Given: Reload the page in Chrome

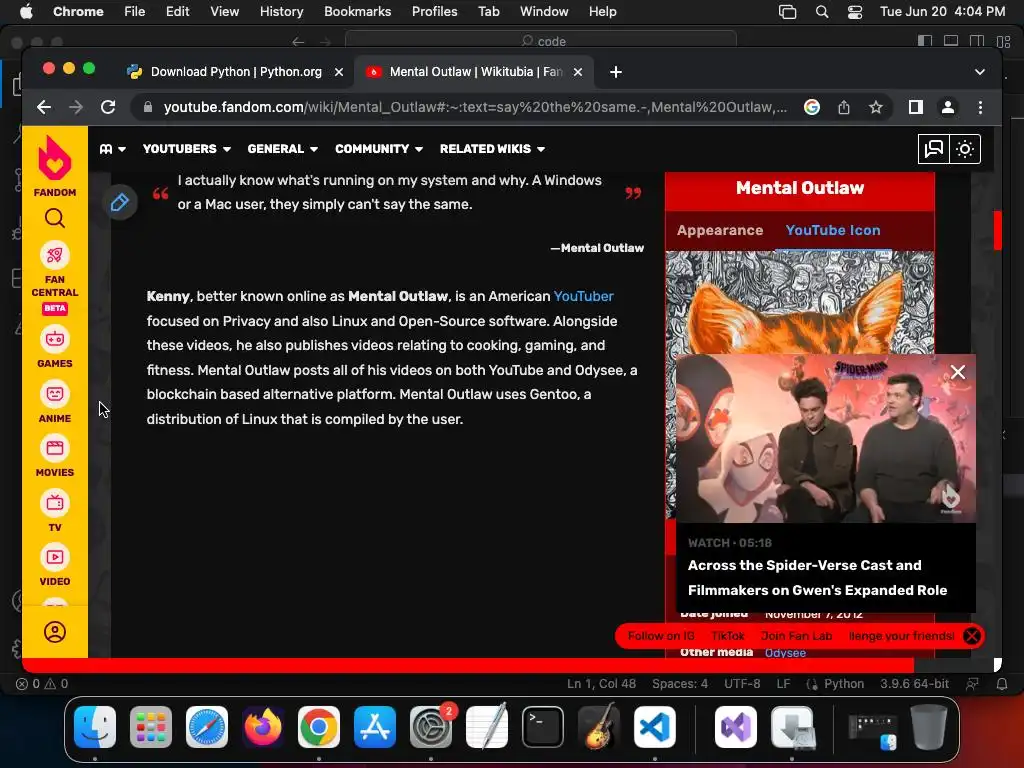Looking at the screenshot, I should (108, 107).
